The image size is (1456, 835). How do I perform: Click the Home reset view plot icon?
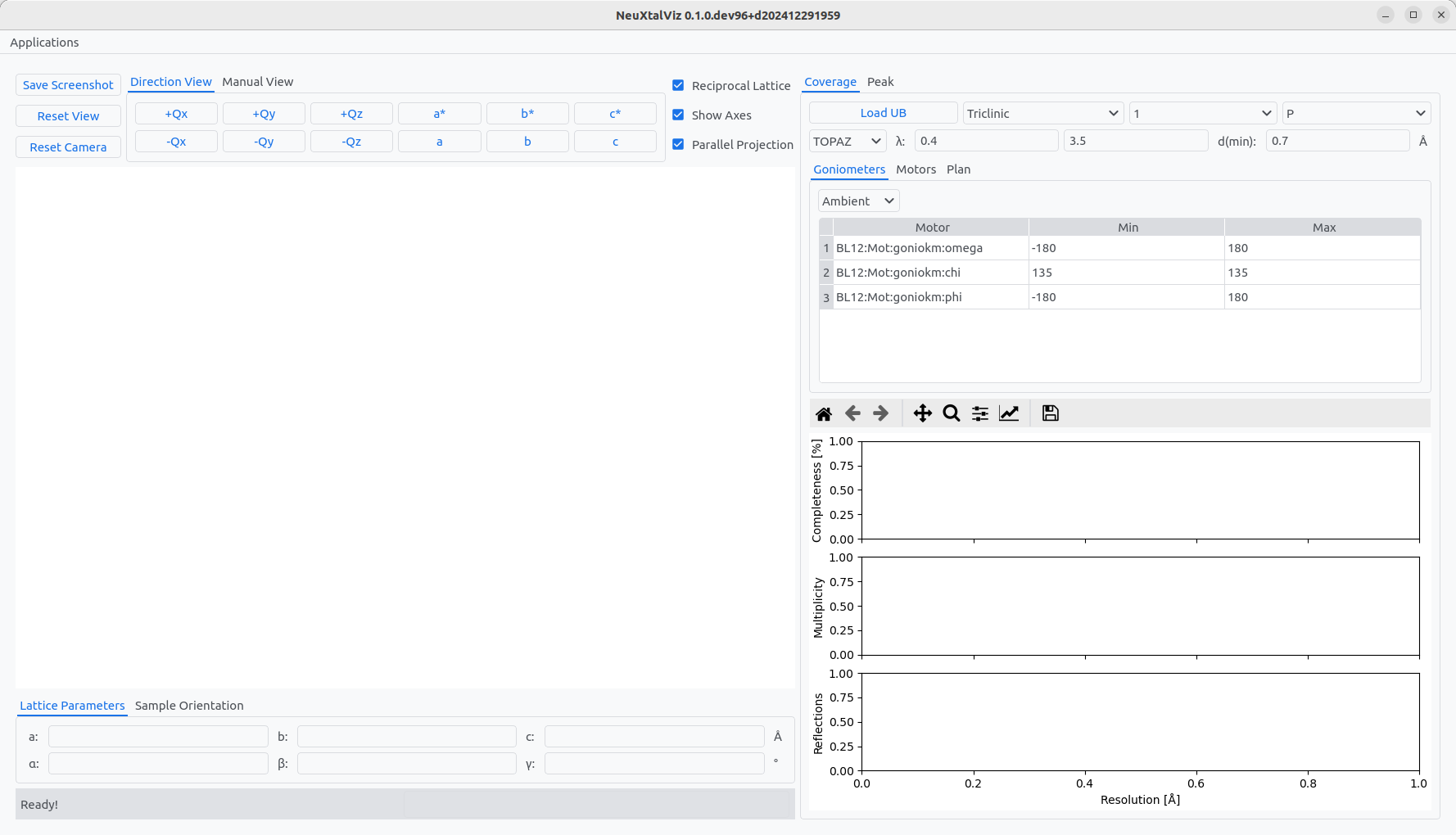824,413
